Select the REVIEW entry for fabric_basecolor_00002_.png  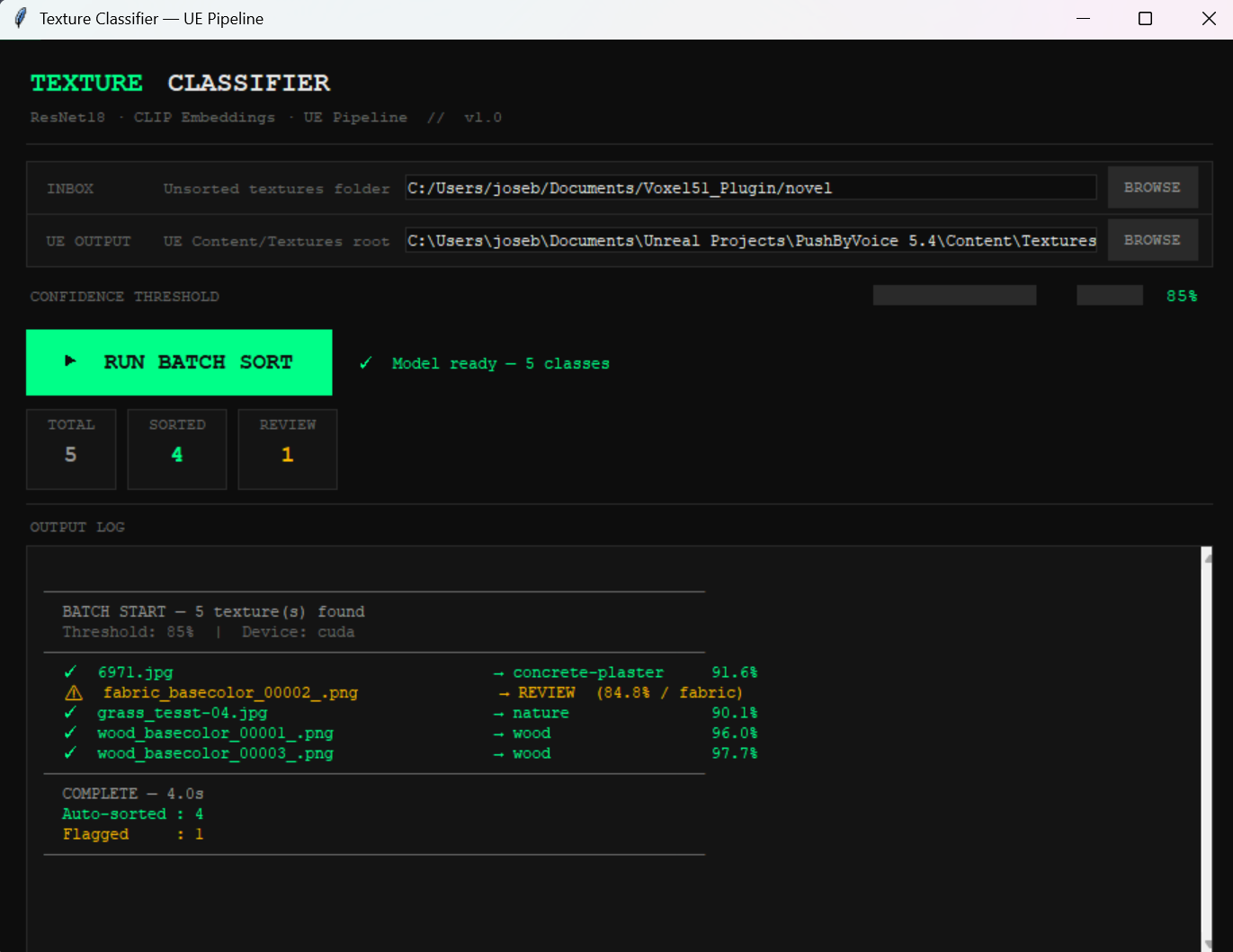click(548, 692)
